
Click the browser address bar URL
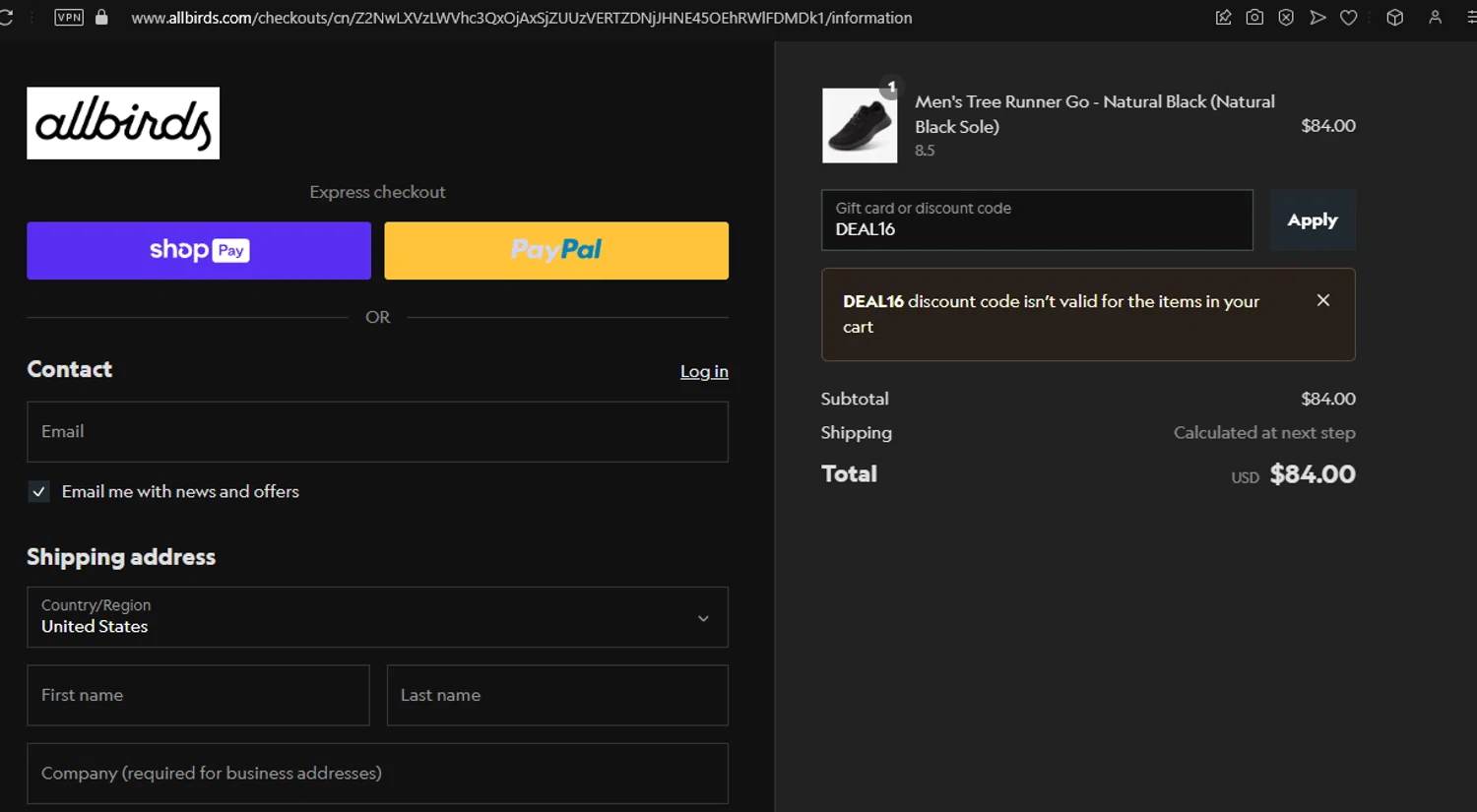(x=522, y=18)
